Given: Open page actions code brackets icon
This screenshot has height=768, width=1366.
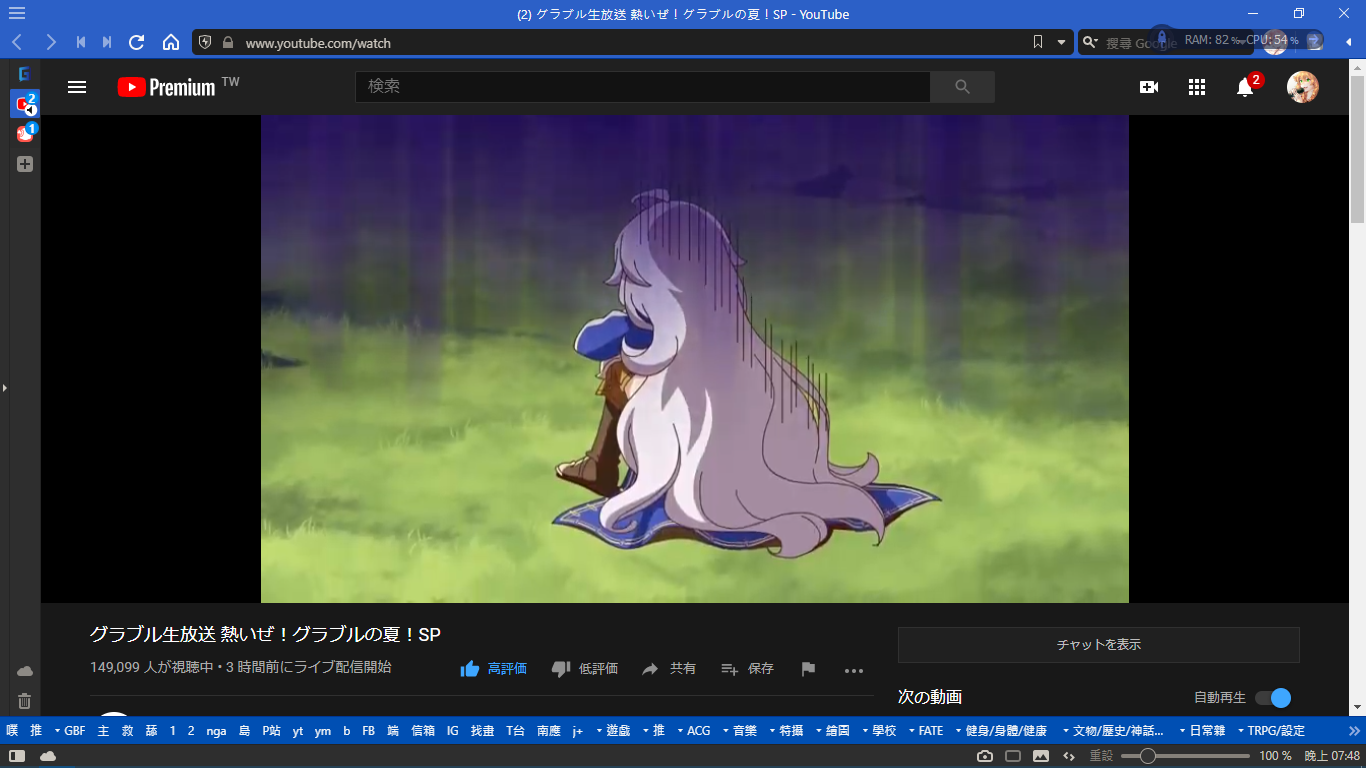Looking at the screenshot, I should pyautogui.click(x=1069, y=756).
